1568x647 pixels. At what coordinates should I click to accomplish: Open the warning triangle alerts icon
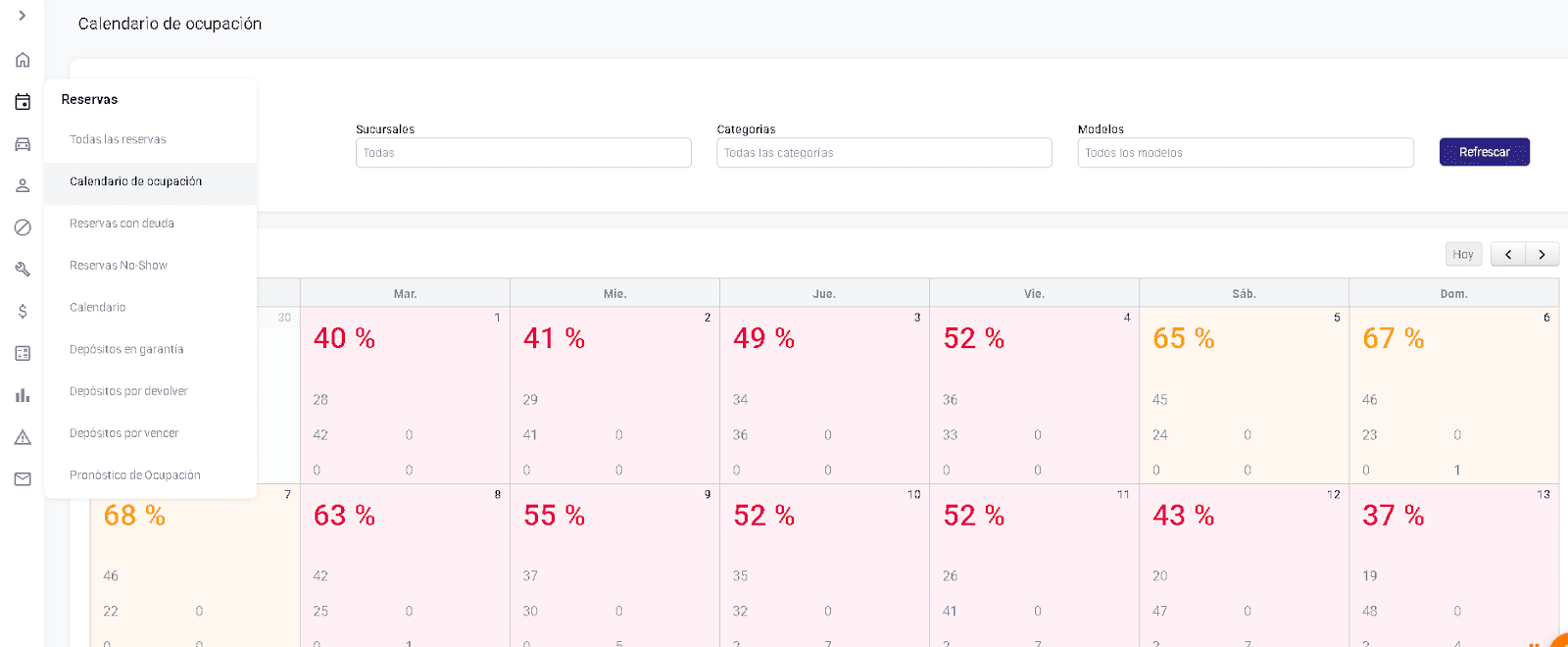tap(23, 437)
